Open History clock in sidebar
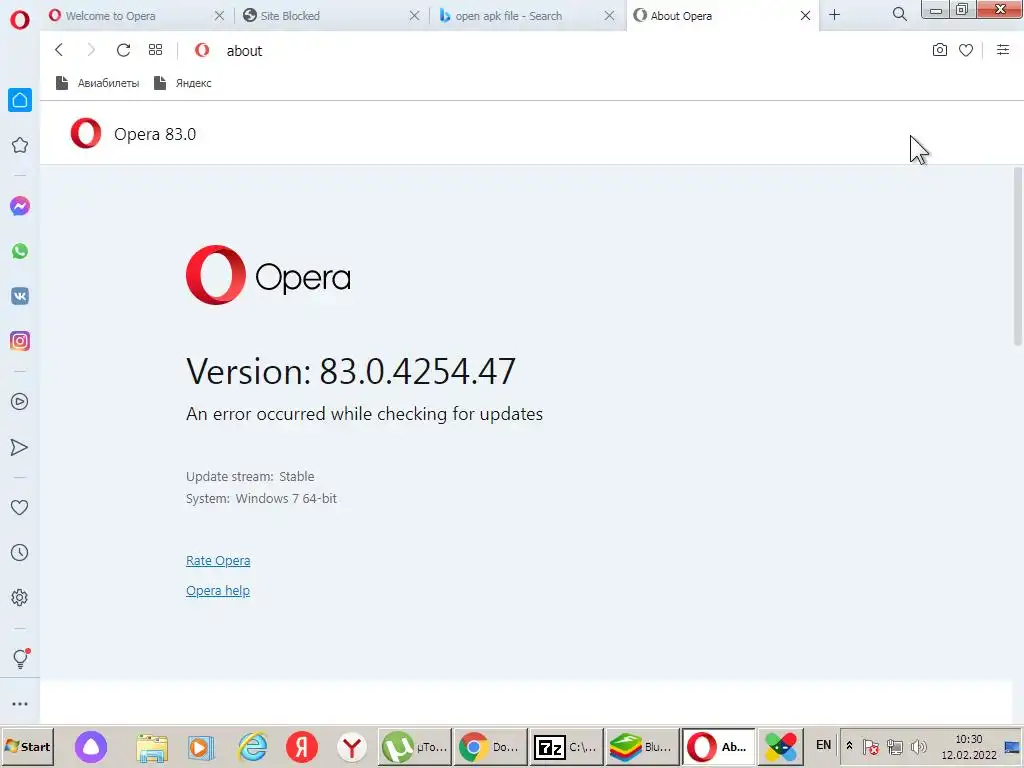This screenshot has width=1024, height=768. pos(20,552)
